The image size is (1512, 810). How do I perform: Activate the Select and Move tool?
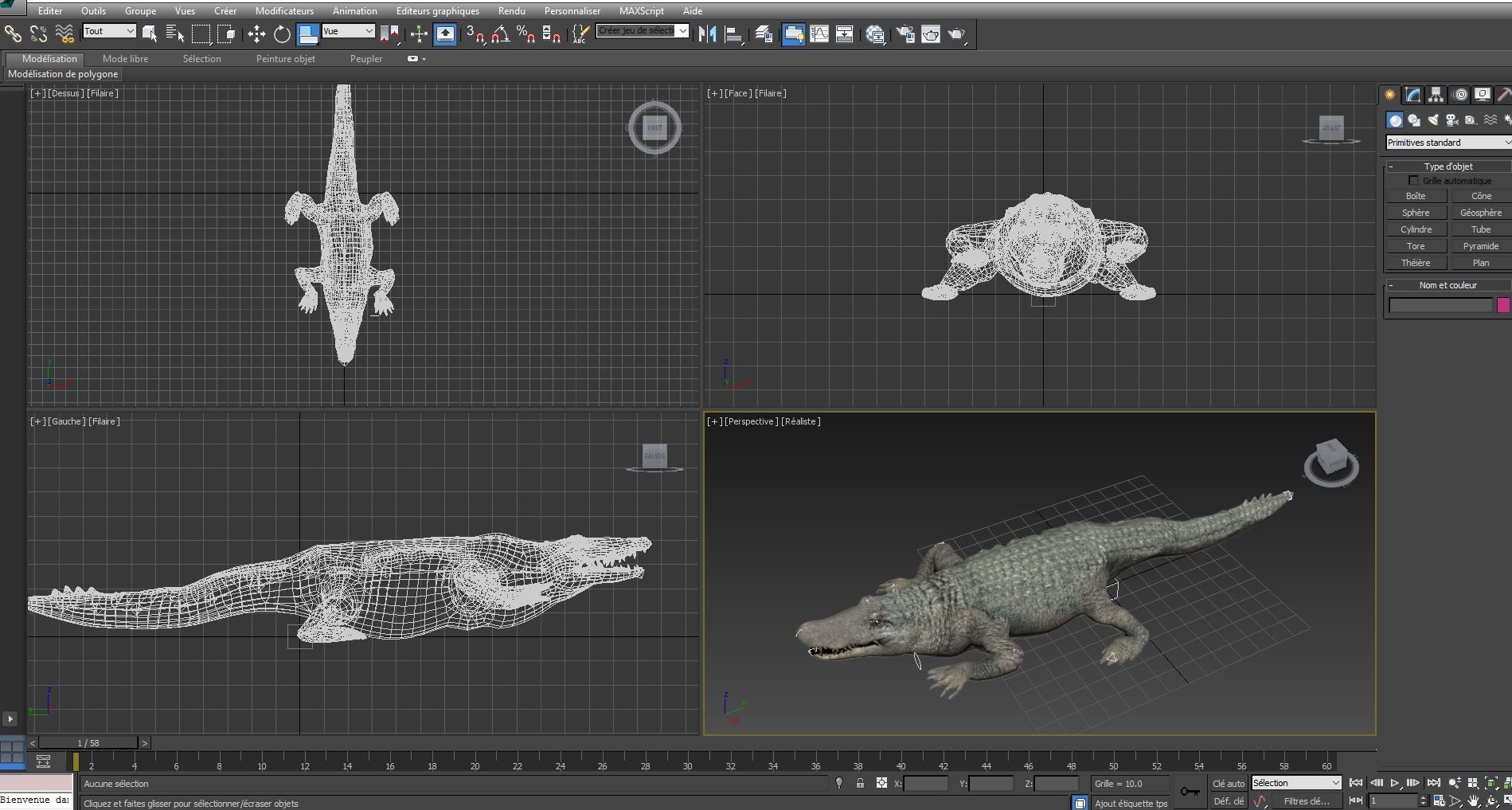(256, 33)
